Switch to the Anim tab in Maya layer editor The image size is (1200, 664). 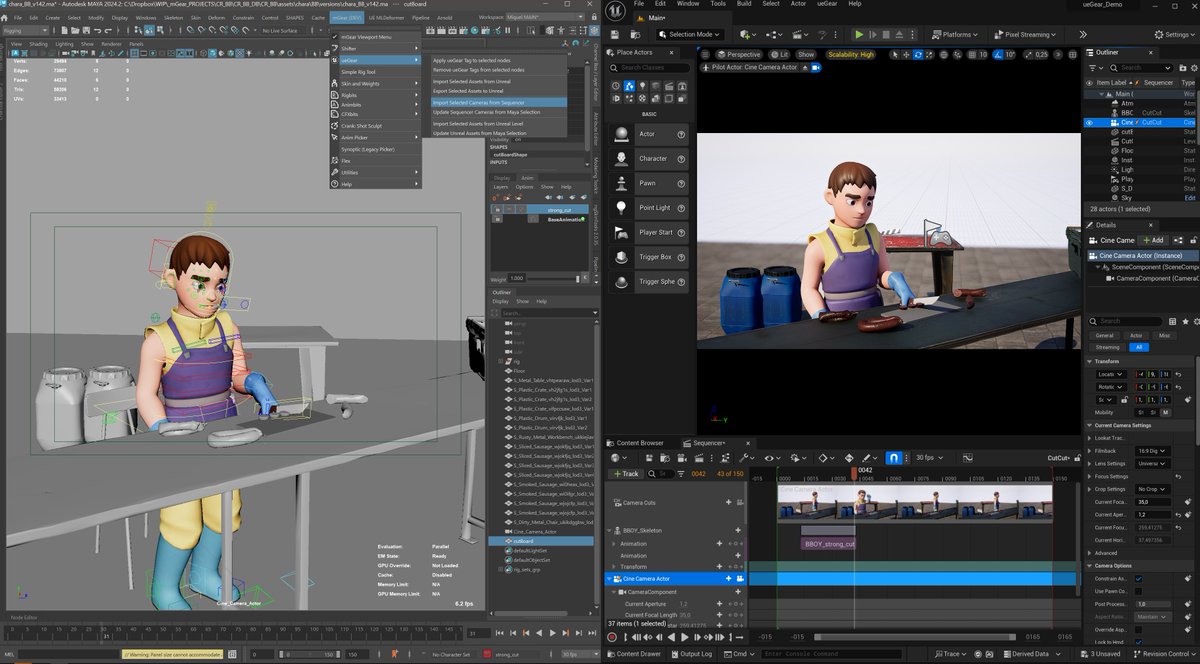(x=527, y=176)
